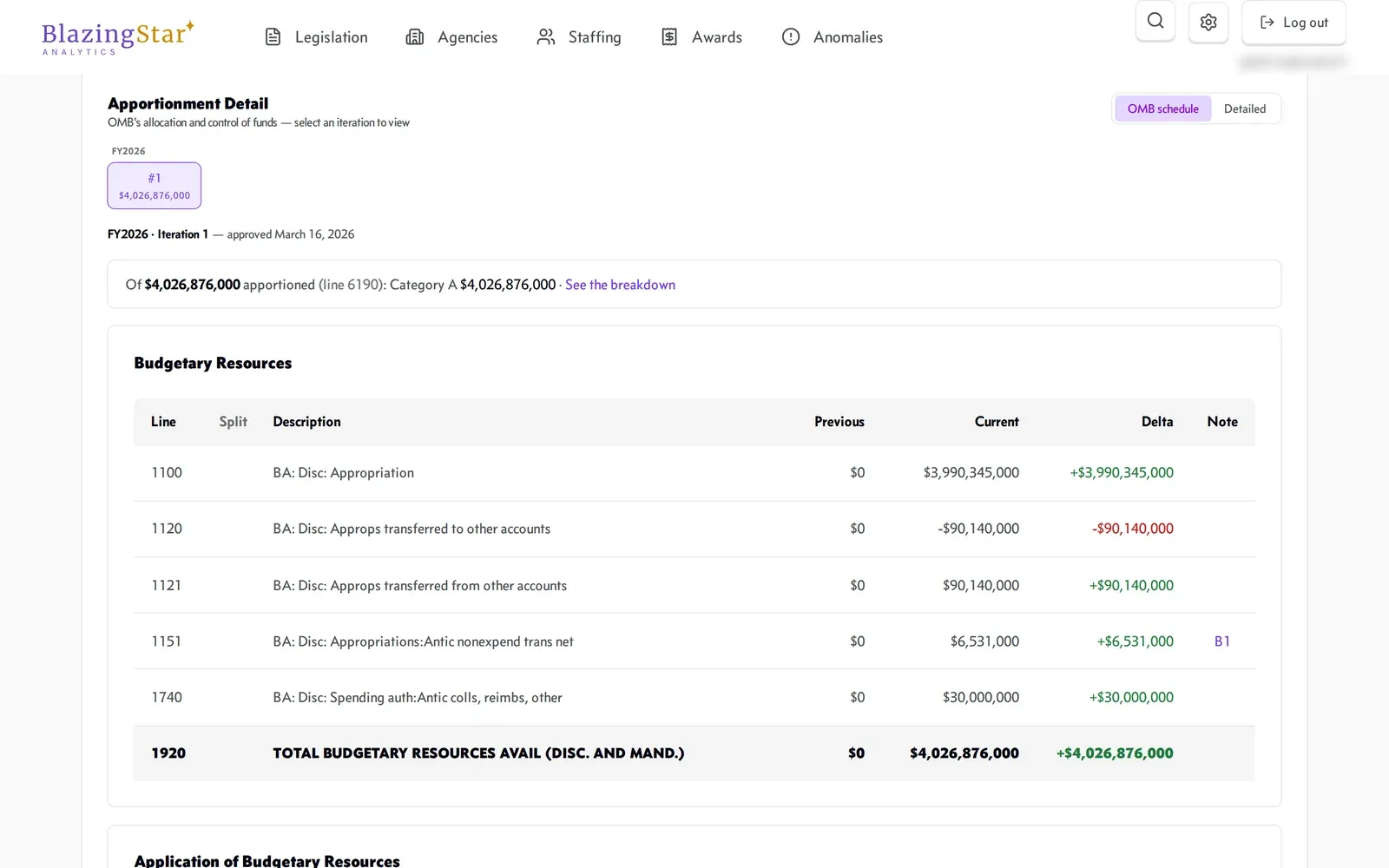
Task: Open the See the breakdown link
Action: click(620, 285)
